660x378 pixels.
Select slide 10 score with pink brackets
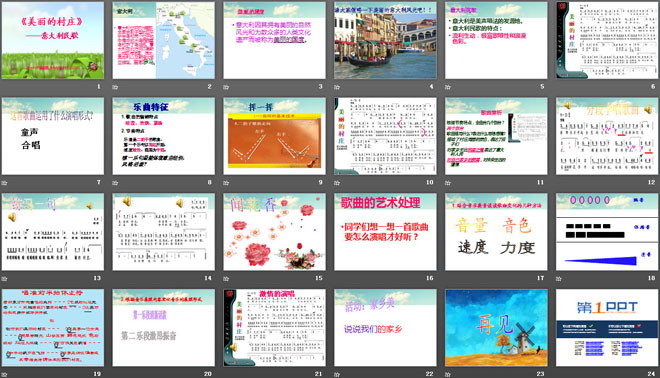385,136
